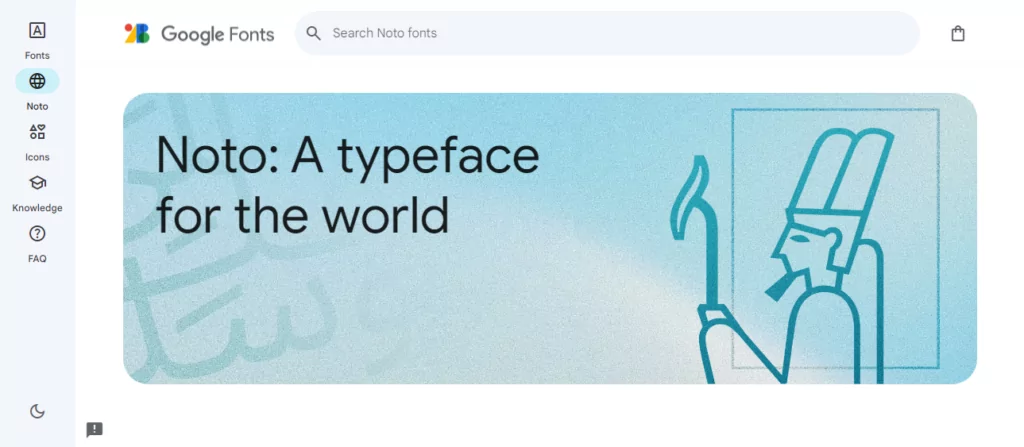Image resolution: width=1024 pixels, height=447 pixels.
Task: Click the search magnifier icon
Action: [x=313, y=33]
